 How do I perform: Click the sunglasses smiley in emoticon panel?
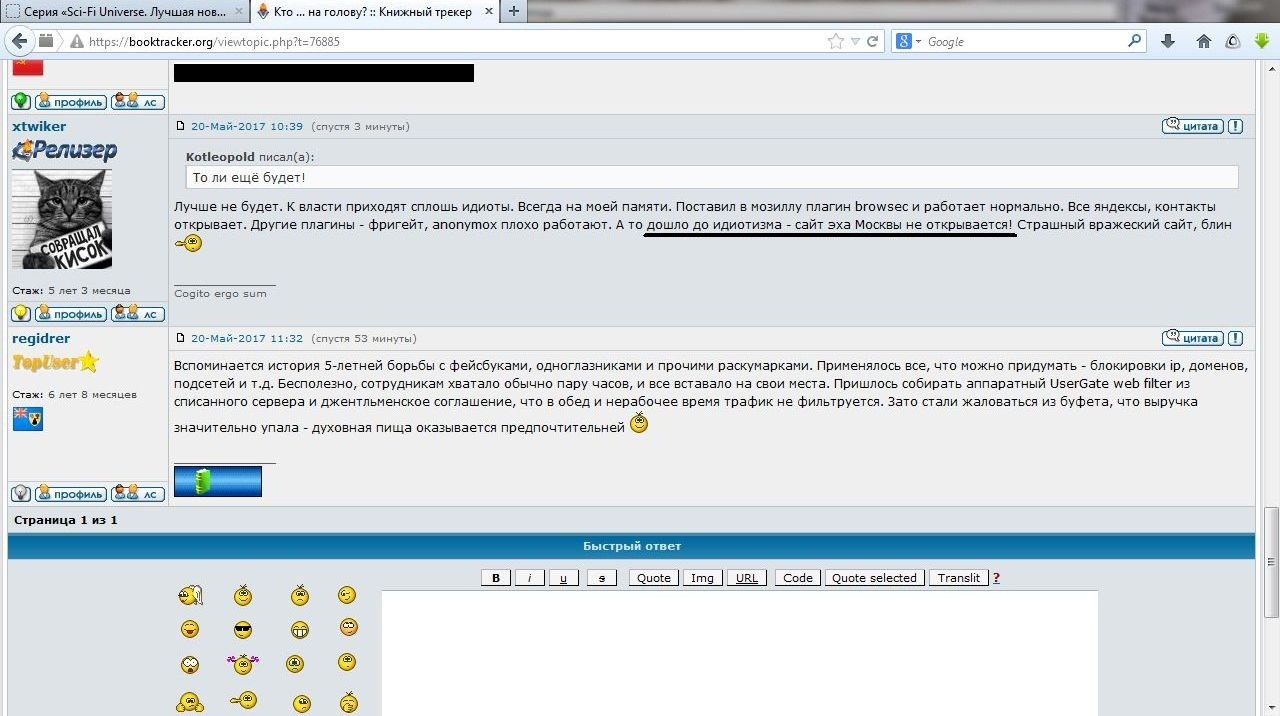click(243, 630)
